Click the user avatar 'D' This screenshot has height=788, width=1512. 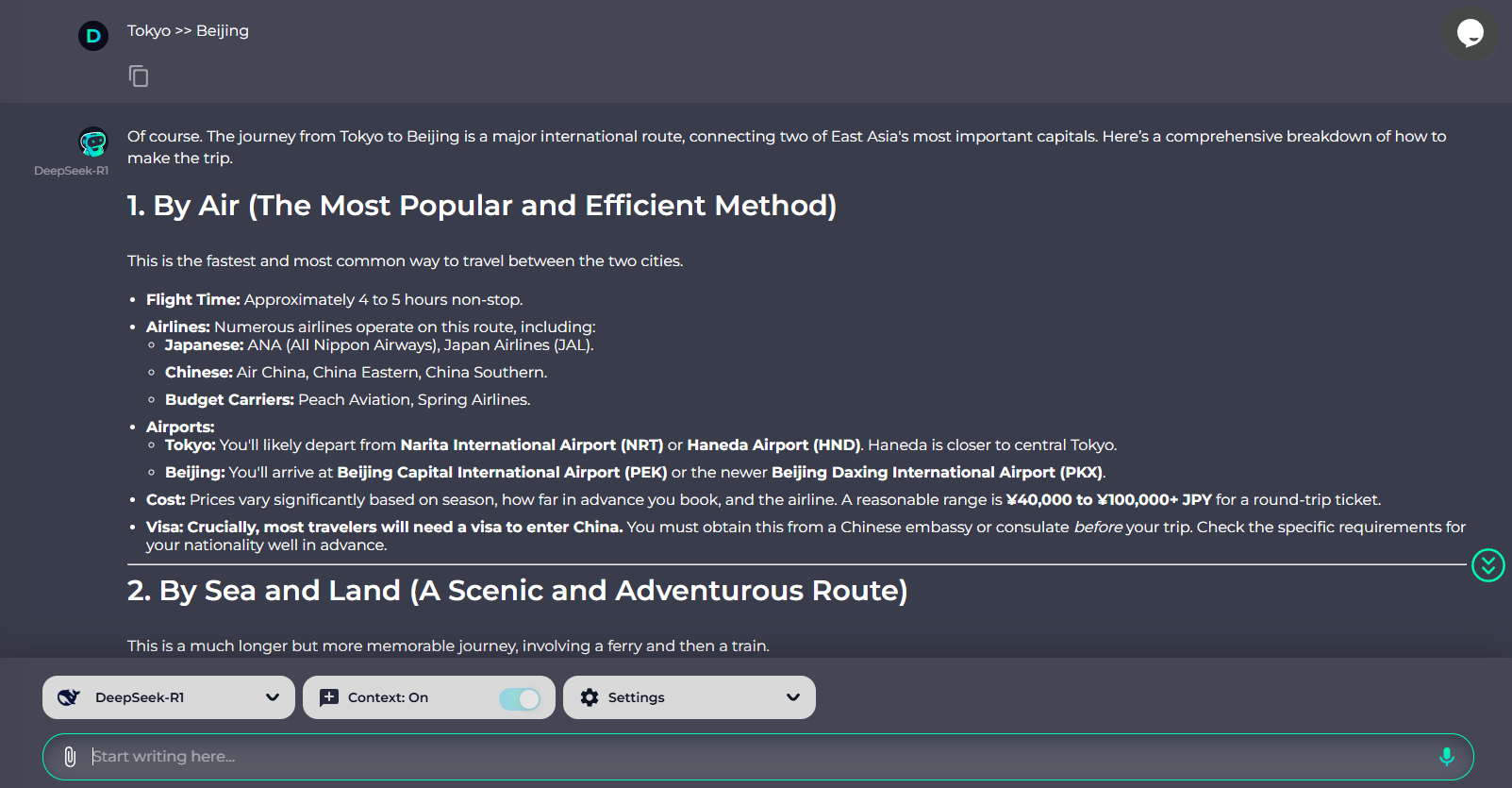[x=93, y=36]
